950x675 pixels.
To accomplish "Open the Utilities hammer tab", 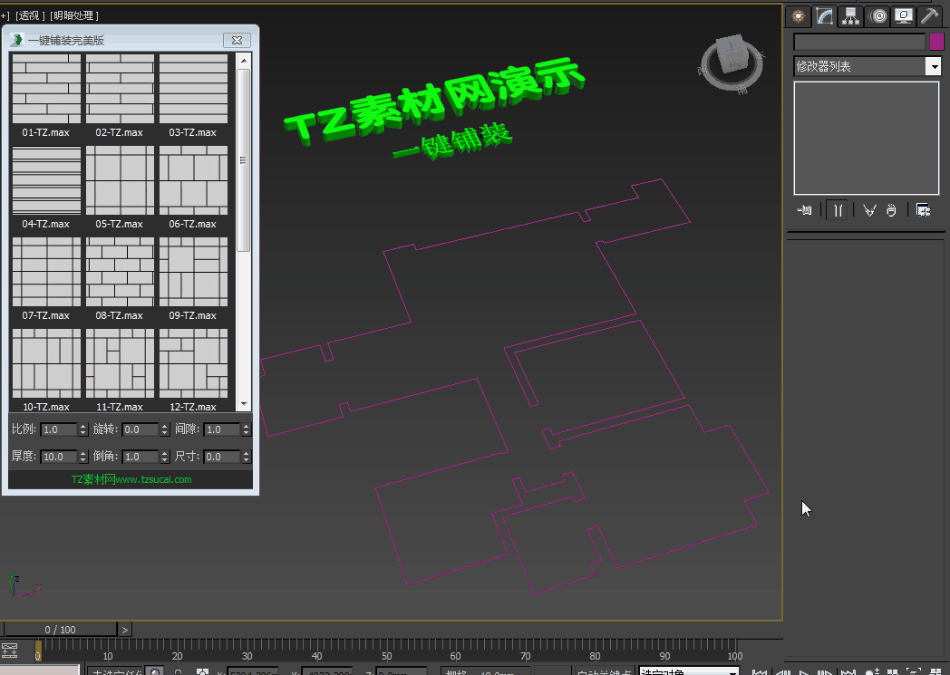I will point(929,16).
